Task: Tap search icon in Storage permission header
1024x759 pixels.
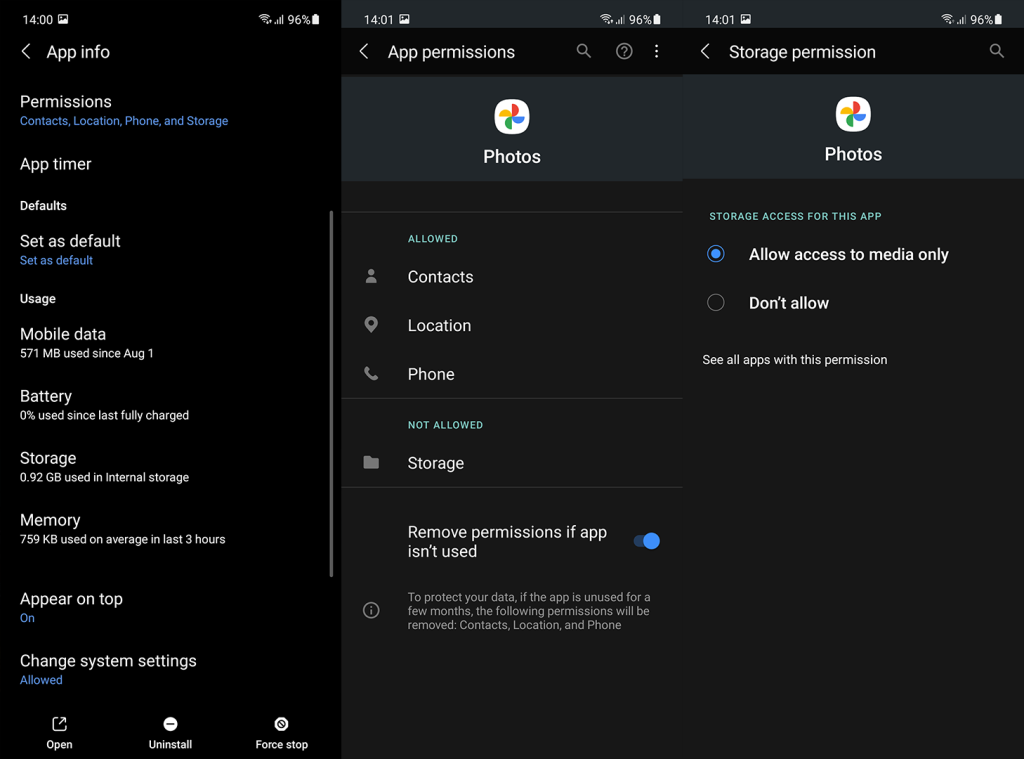Action: (997, 51)
